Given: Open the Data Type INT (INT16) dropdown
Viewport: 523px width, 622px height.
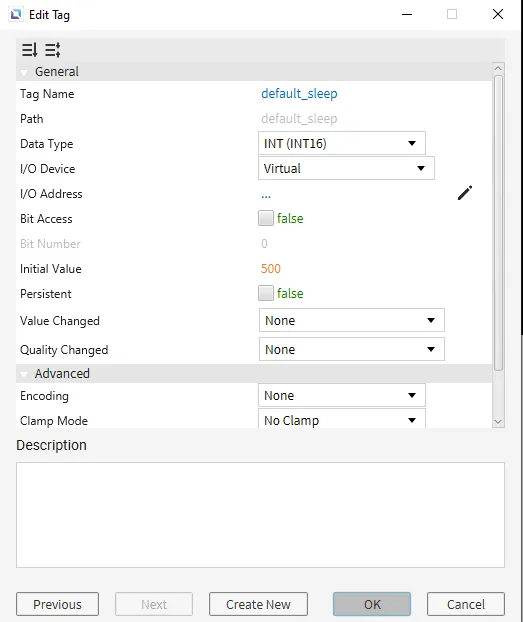Looking at the screenshot, I should tap(342, 143).
